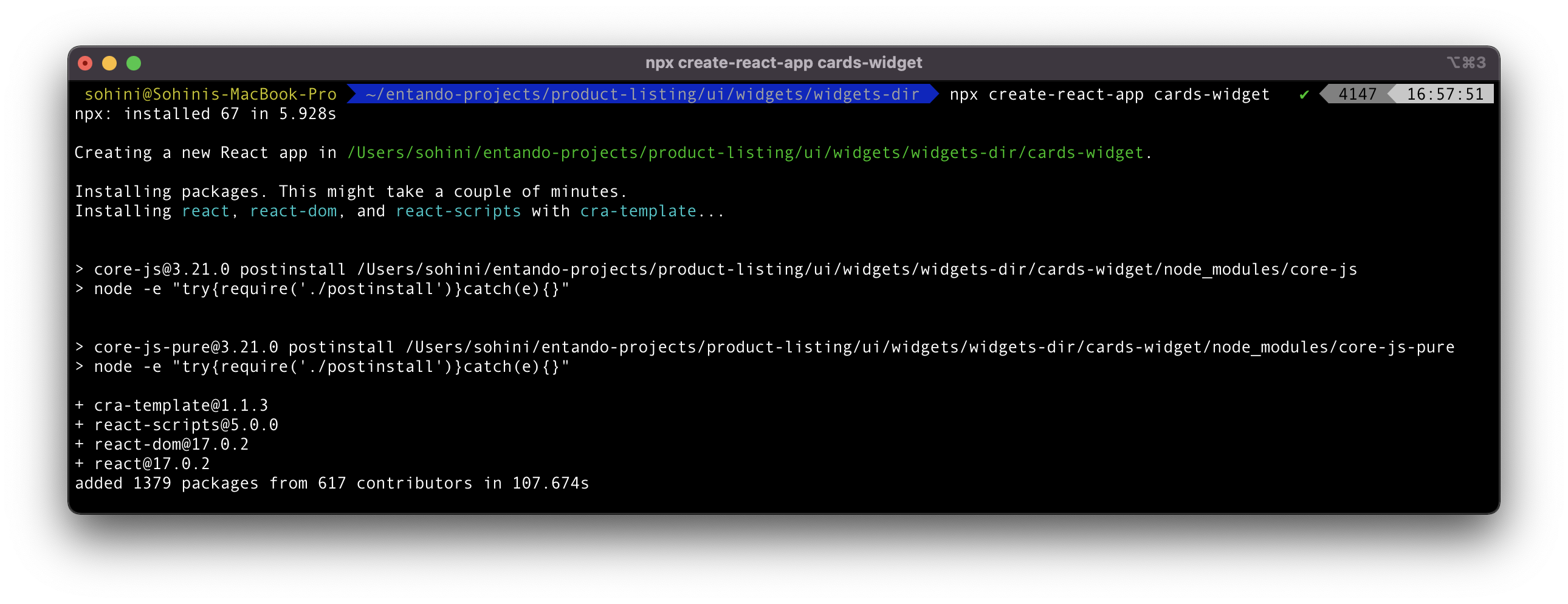Click the history number 4147 in prompt
This screenshot has width=1568, height=604.
pos(1357,94)
